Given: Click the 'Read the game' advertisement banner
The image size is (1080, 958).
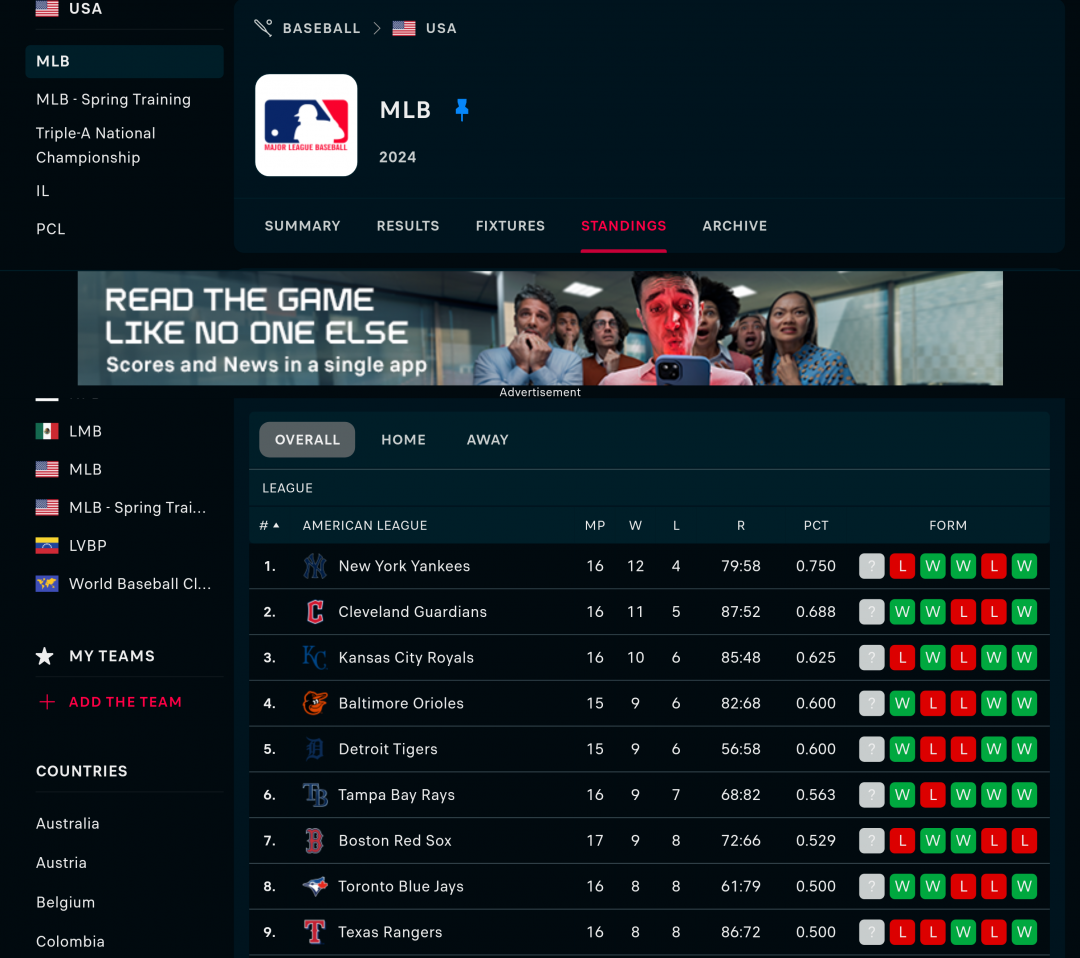Looking at the screenshot, I should coord(540,328).
